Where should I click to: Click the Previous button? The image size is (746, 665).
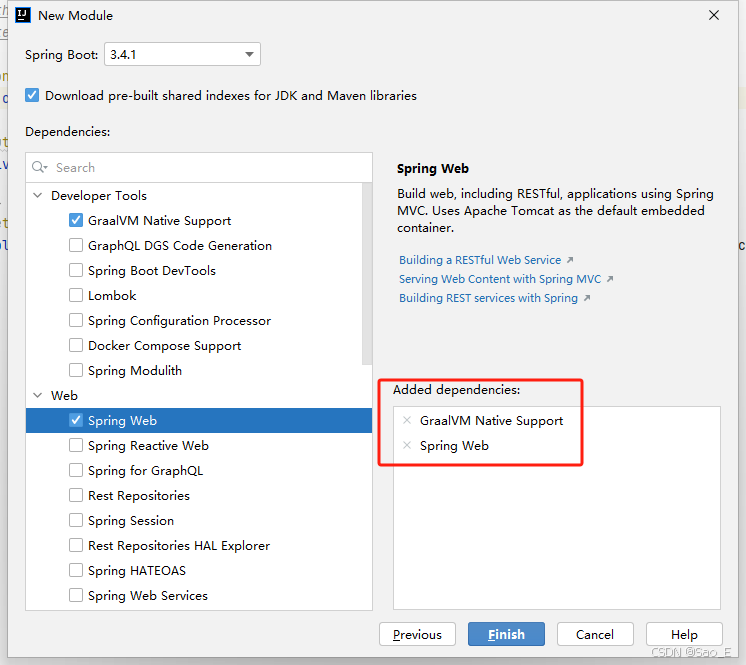click(x=417, y=634)
